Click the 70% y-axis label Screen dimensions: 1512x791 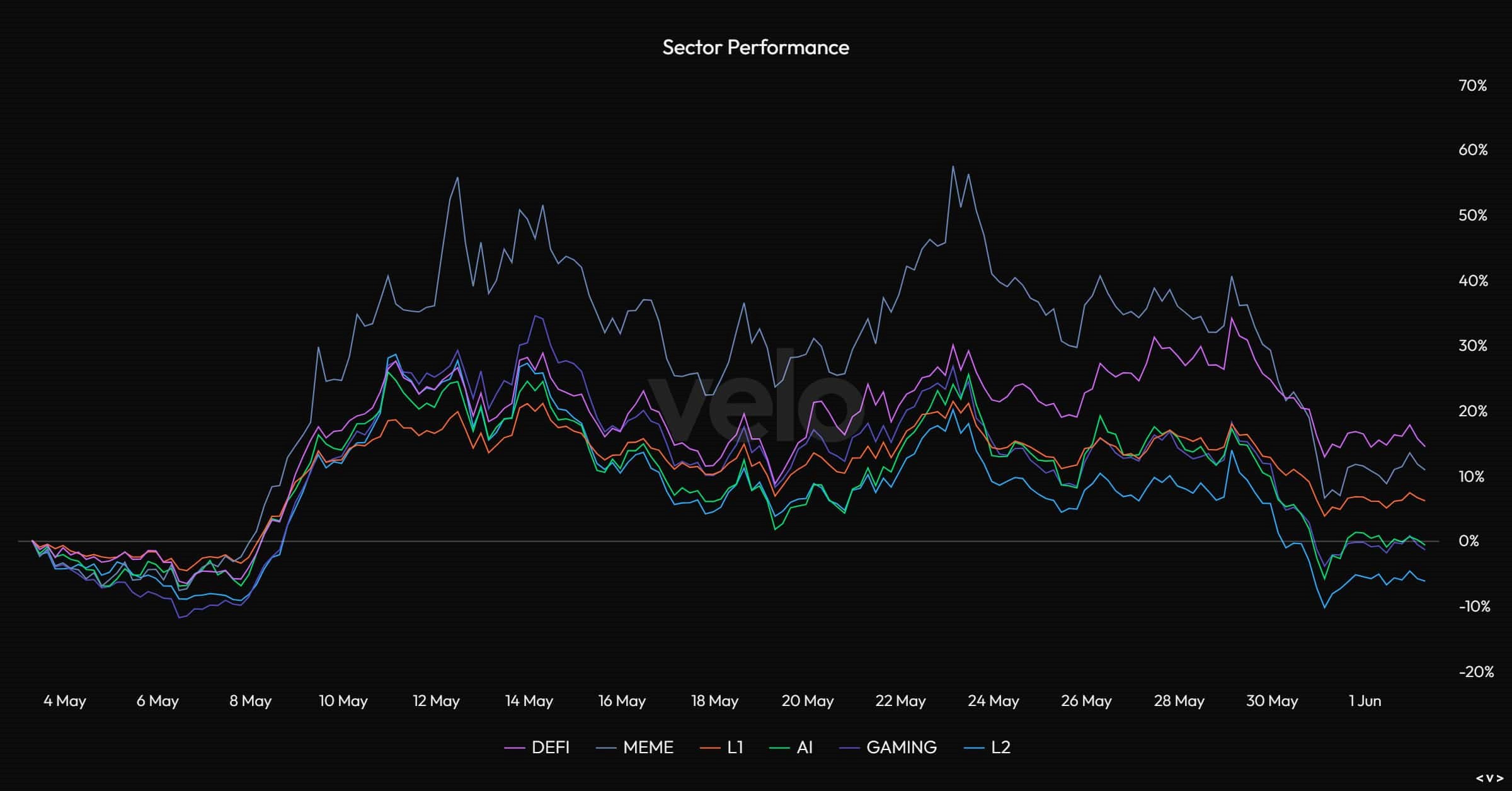pos(1472,86)
